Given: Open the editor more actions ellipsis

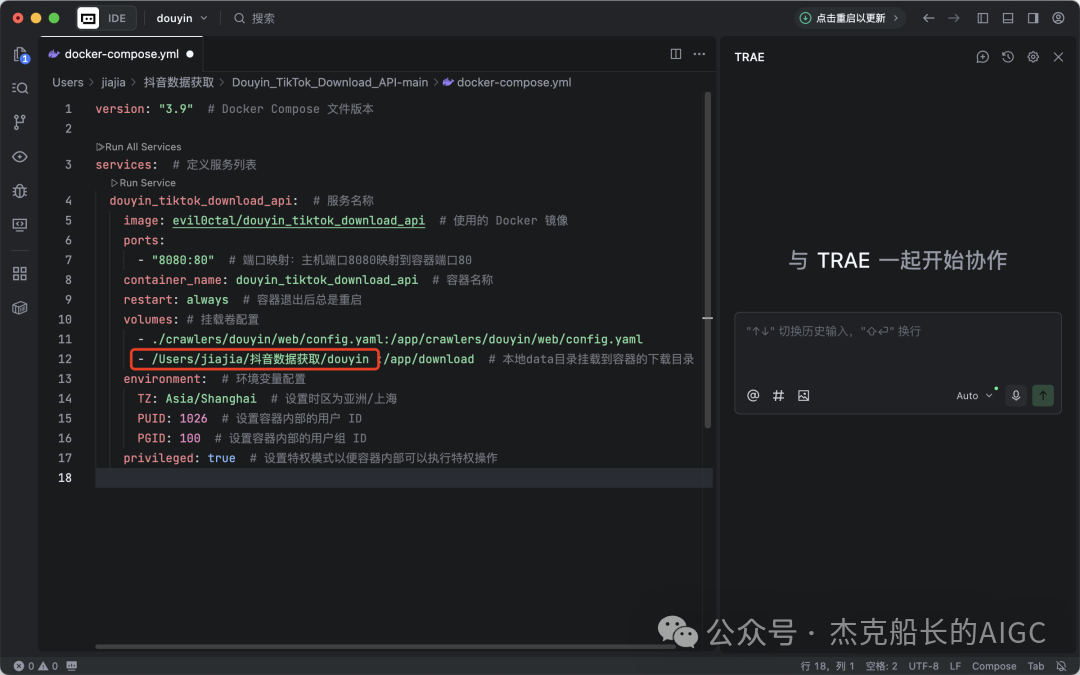Looking at the screenshot, I should click(699, 54).
